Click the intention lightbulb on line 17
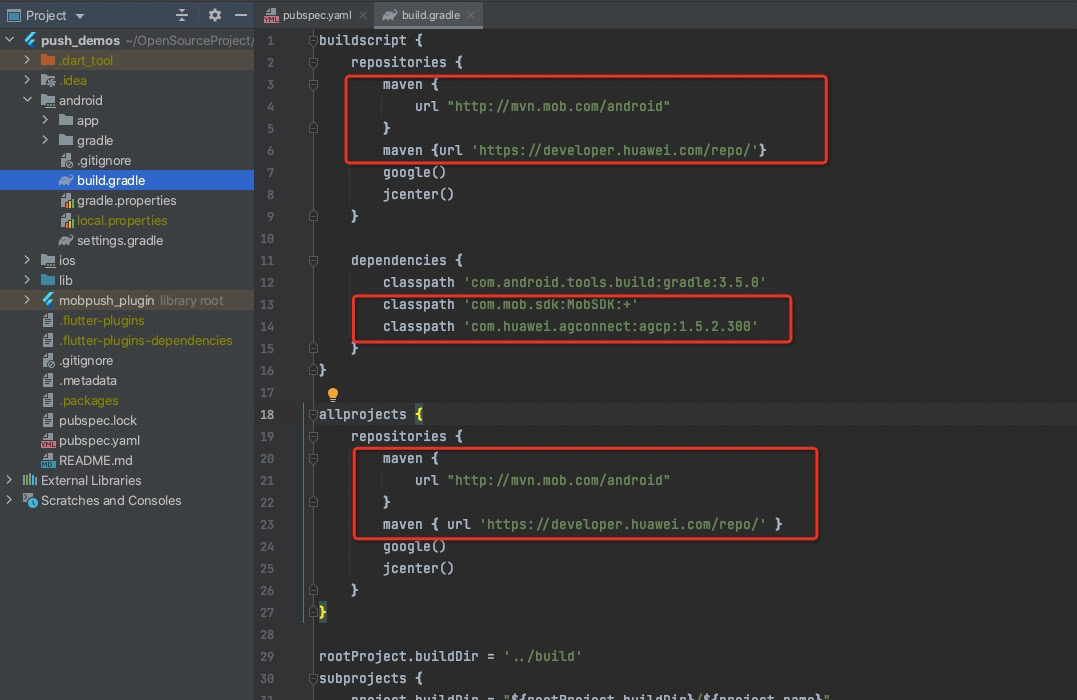Screen dimensions: 1077x700 (332, 394)
